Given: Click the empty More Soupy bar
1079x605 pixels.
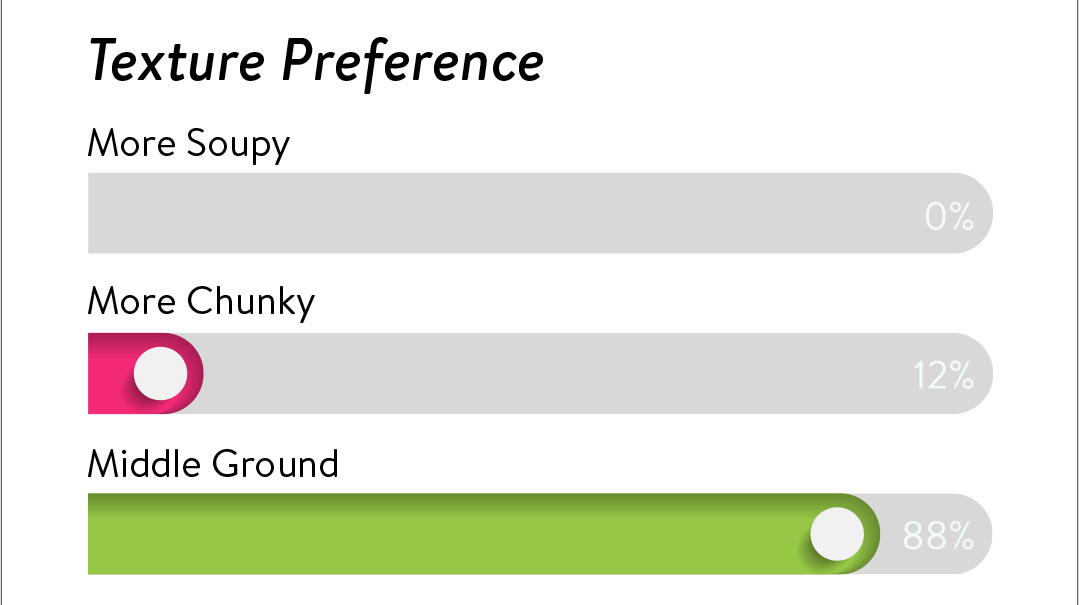Looking at the screenshot, I should tap(540, 213).
